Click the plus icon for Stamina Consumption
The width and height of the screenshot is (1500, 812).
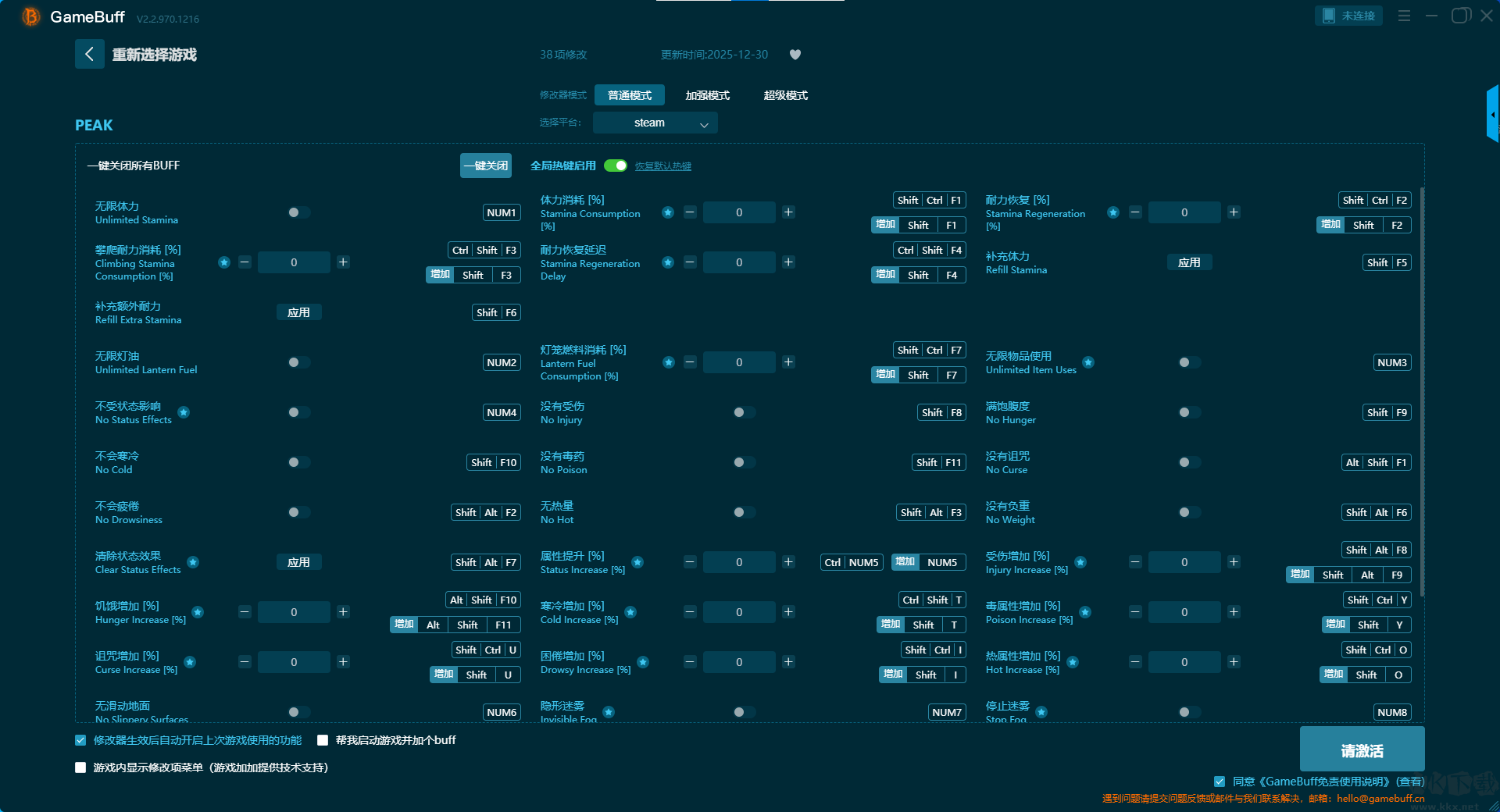tap(788, 212)
